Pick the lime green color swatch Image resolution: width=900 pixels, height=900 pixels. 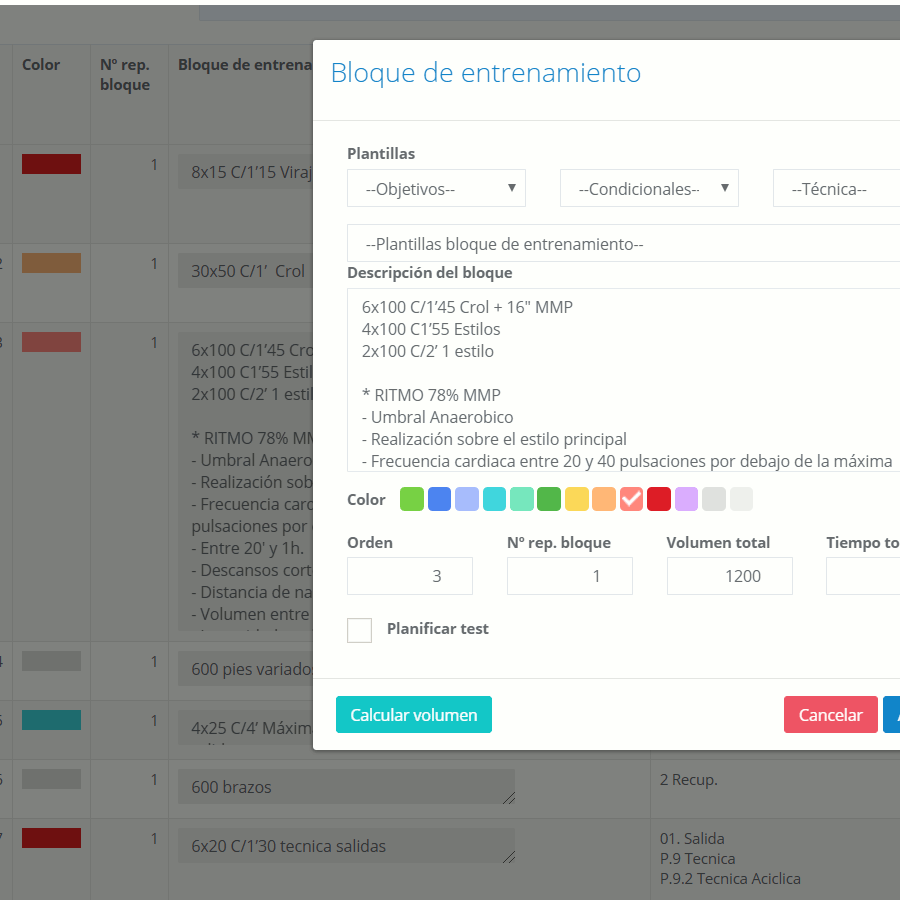(x=412, y=499)
